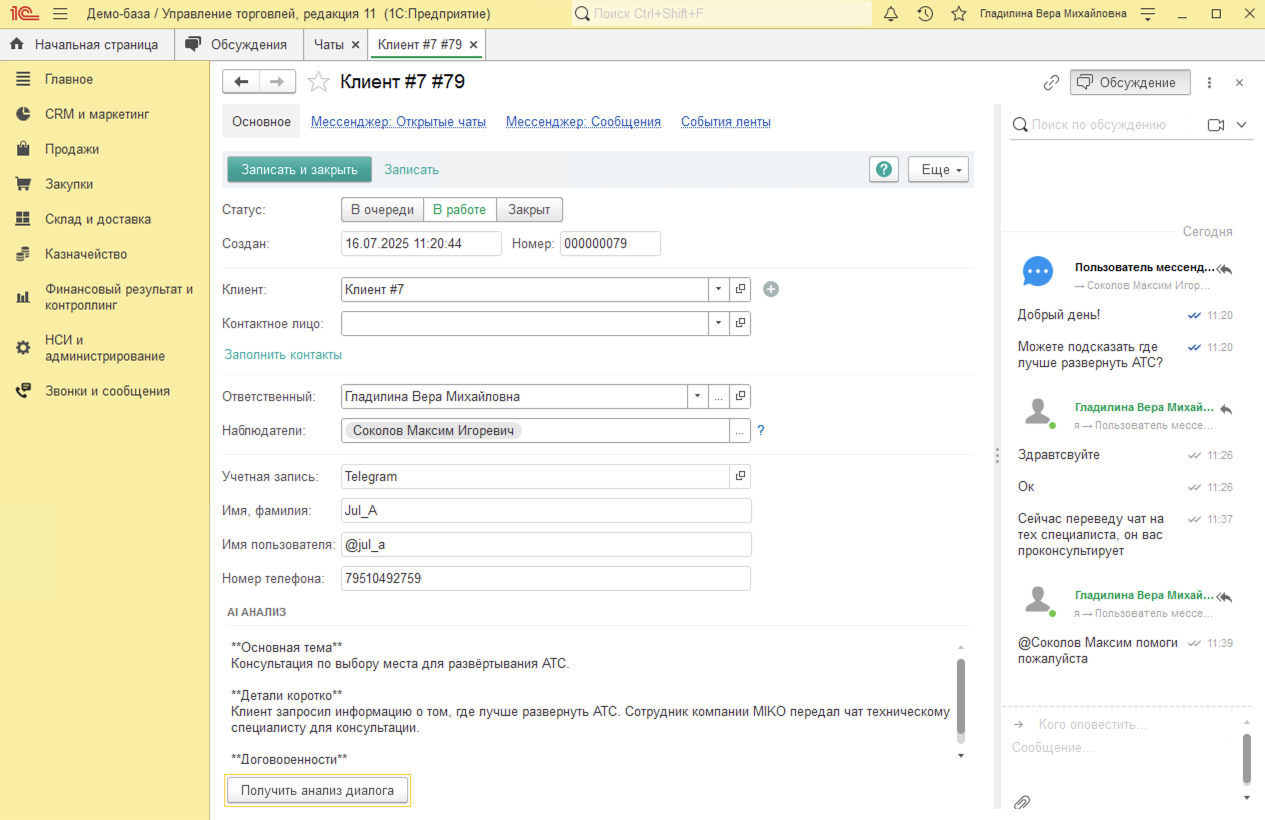Set status to В очереди

coord(381,210)
